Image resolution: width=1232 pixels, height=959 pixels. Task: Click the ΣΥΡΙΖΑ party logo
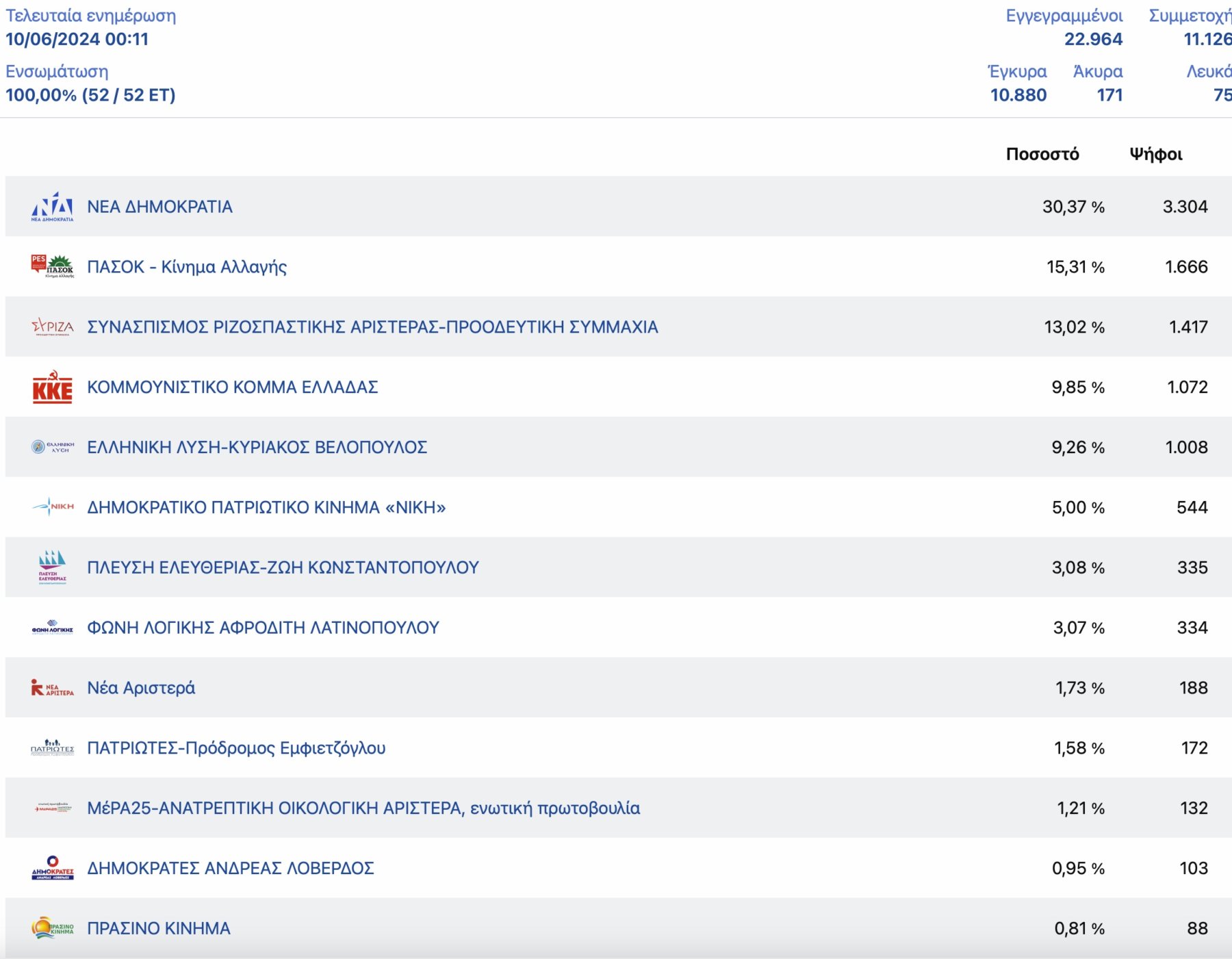pos(52,327)
